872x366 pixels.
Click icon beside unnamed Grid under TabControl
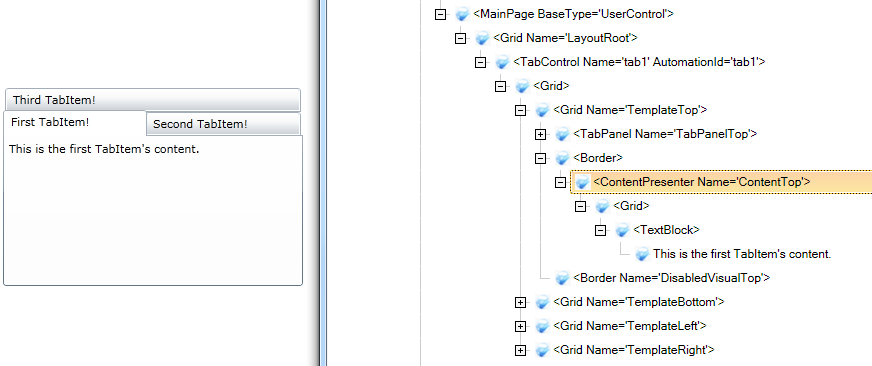[522, 86]
